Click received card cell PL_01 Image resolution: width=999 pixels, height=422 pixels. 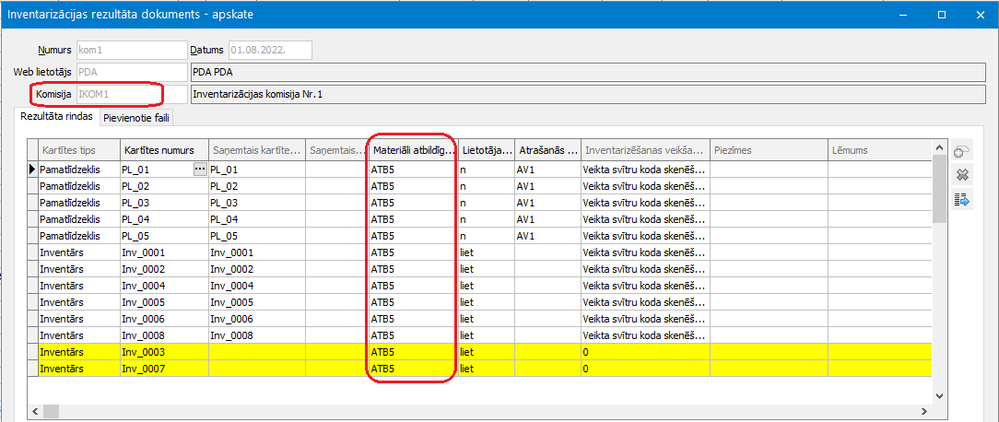(257, 169)
